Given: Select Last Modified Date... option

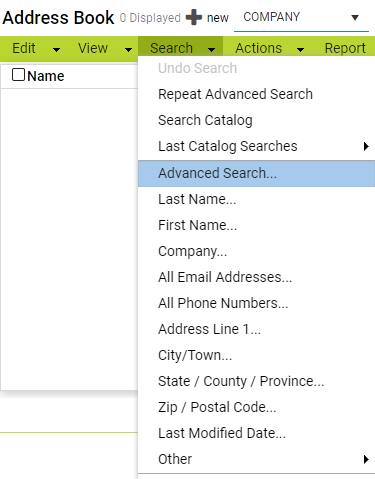Looking at the screenshot, I should (x=256, y=433).
